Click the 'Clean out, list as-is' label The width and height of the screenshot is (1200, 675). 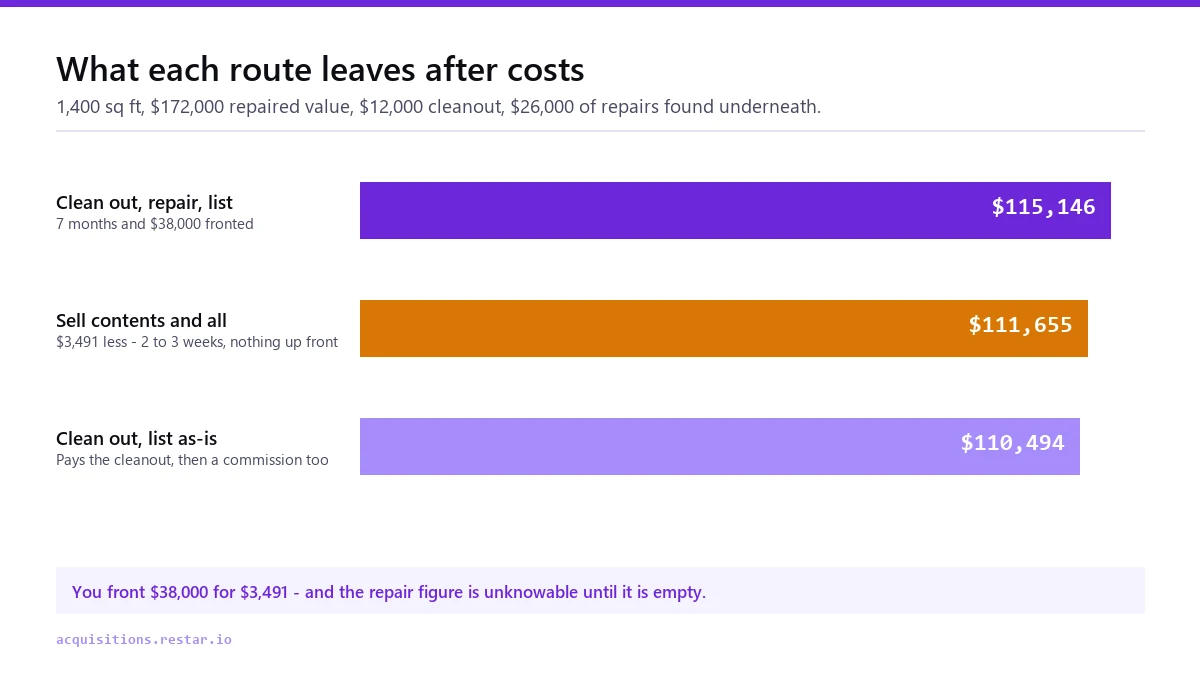click(136, 439)
